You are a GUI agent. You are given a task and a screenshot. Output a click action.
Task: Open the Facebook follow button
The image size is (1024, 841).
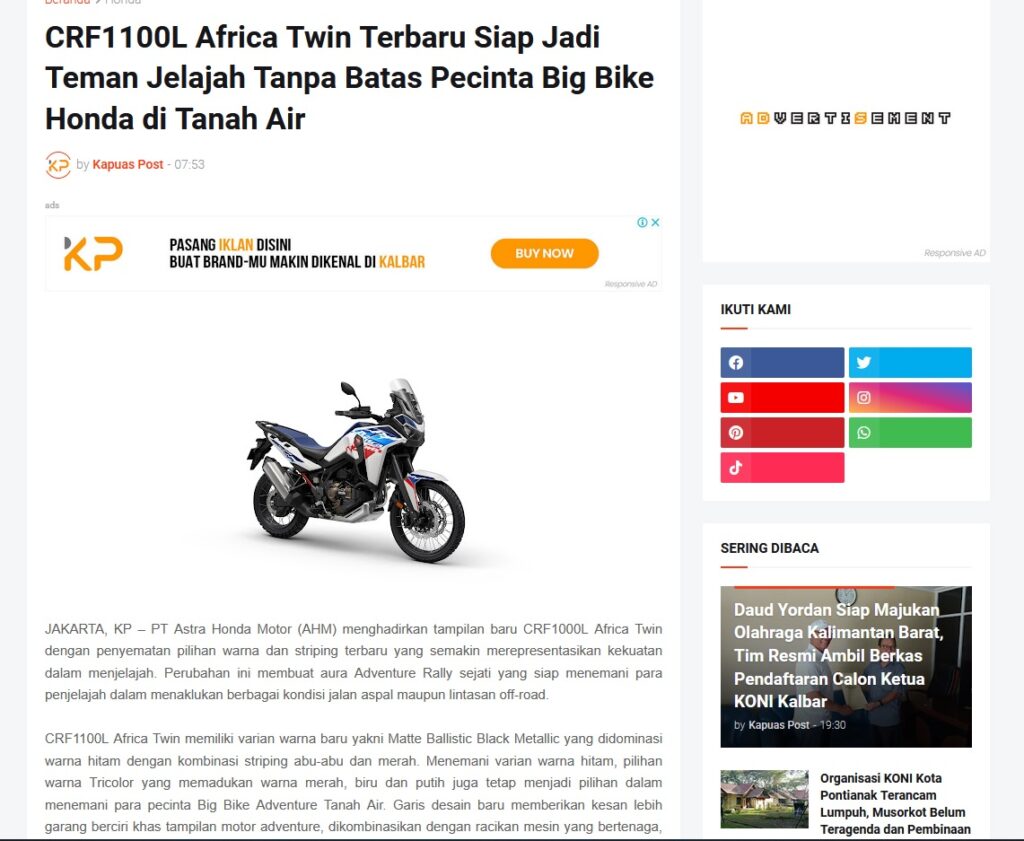782,362
